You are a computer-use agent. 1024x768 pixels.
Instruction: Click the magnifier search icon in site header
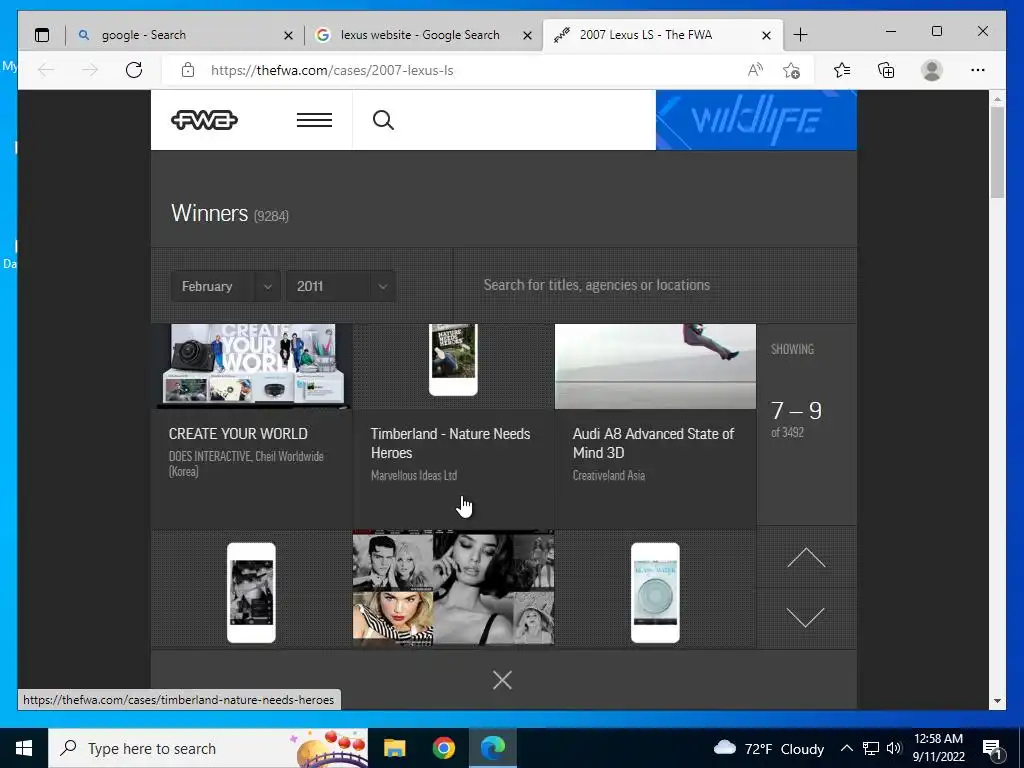(383, 120)
